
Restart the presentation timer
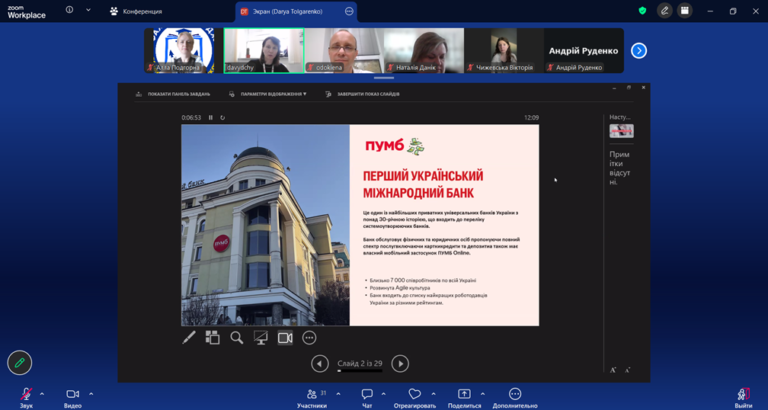(223, 118)
